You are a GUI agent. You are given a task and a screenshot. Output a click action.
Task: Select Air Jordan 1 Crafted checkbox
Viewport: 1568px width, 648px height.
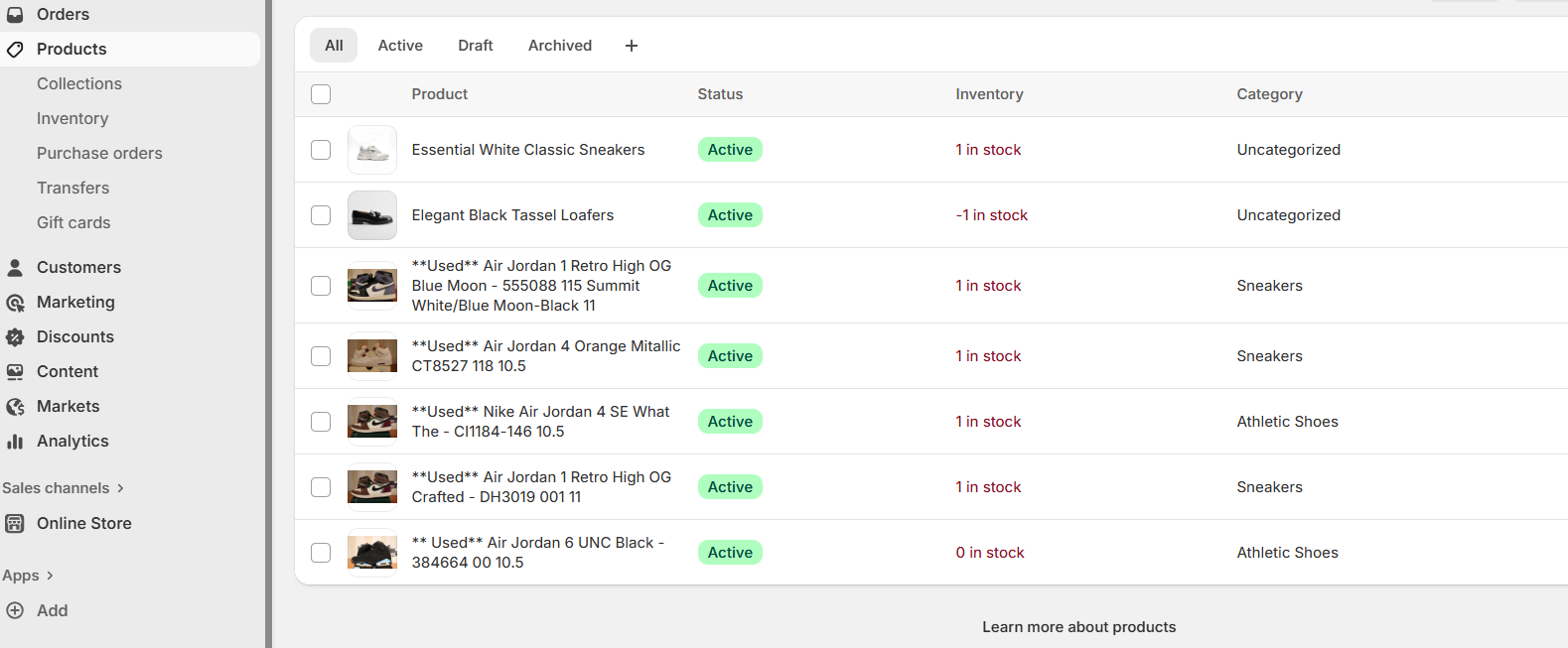click(x=321, y=487)
